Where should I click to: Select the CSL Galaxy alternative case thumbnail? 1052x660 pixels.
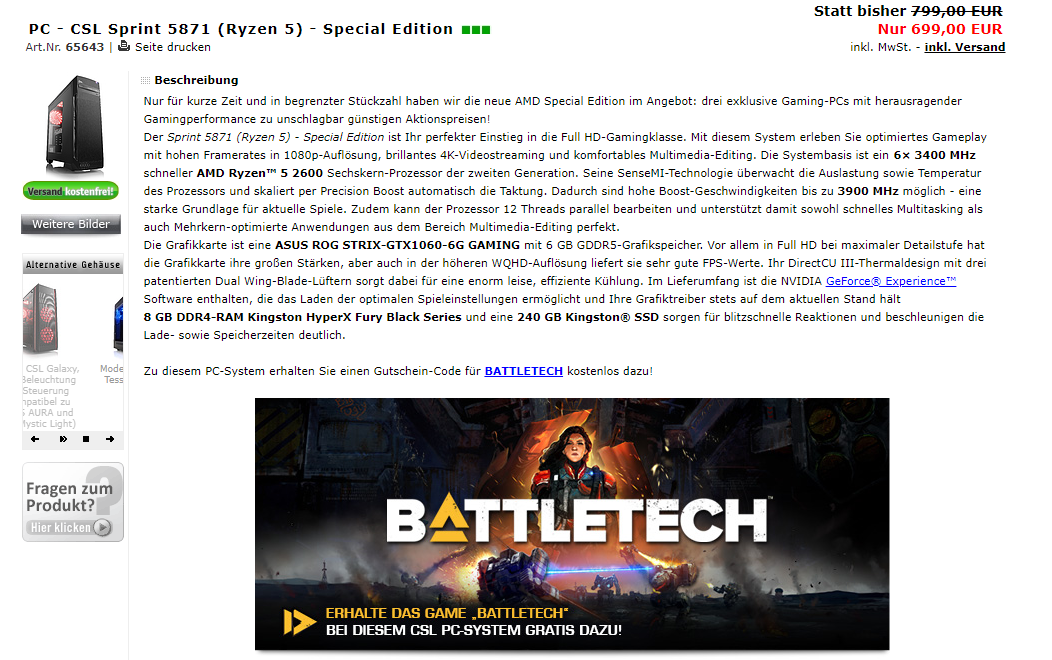41,319
